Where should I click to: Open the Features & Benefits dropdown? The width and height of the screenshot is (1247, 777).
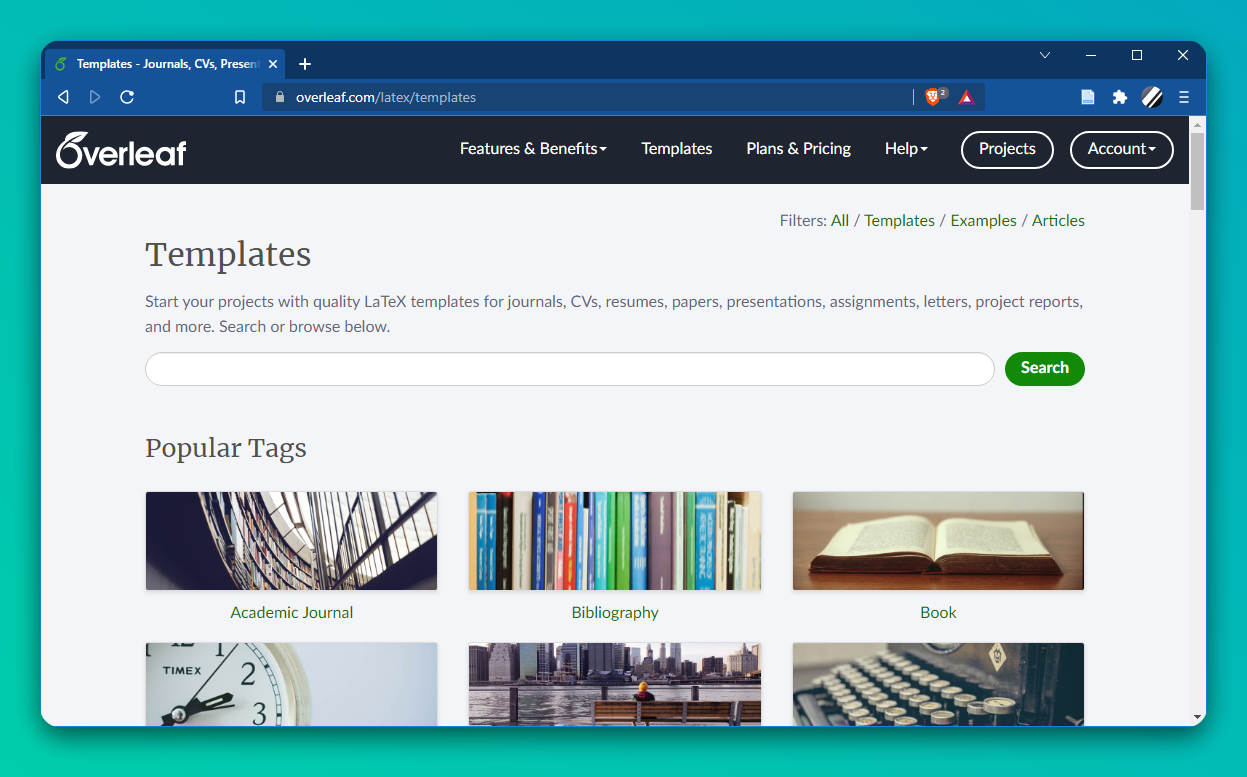533,148
